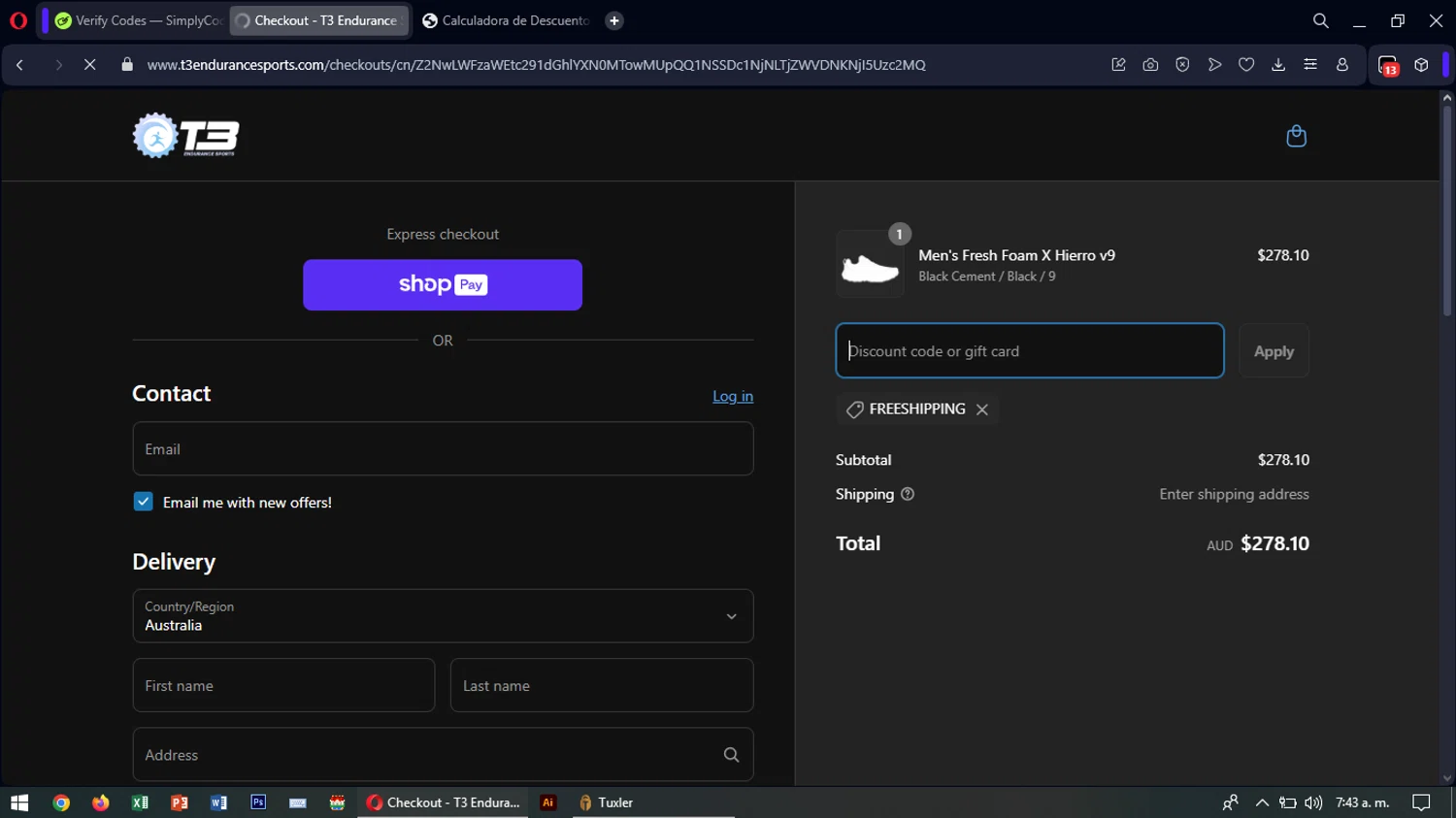1456x818 pixels.
Task: Switch to Checkout T3 Endurance tab
Action: pos(319,20)
